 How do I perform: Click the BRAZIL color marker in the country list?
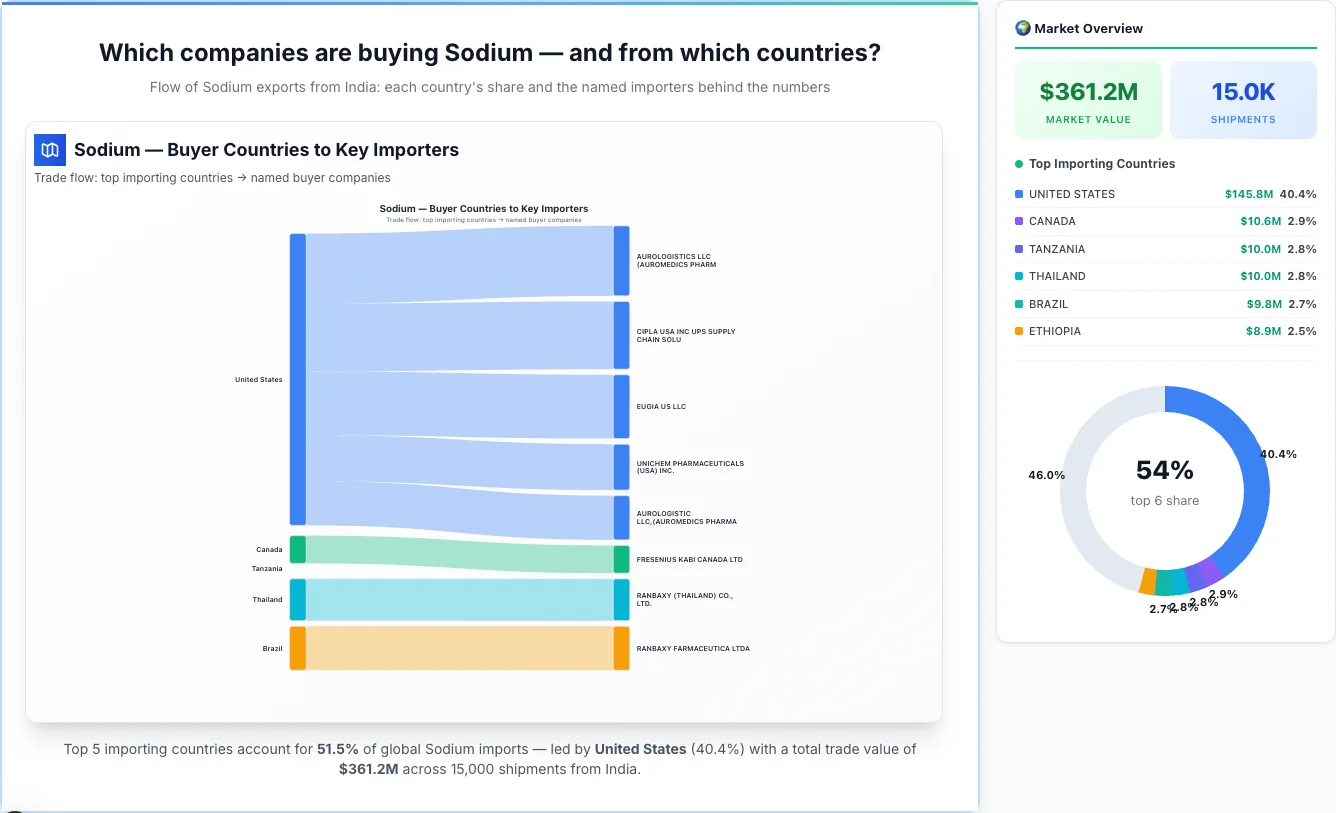[x=1019, y=303]
